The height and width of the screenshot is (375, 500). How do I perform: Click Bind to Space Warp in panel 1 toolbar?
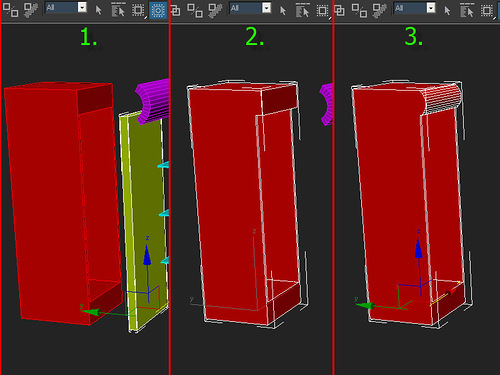[31, 10]
